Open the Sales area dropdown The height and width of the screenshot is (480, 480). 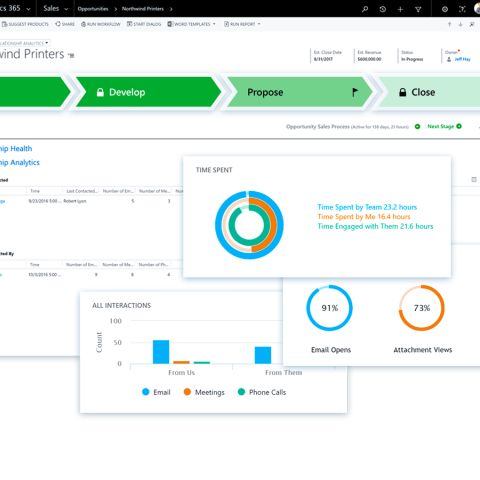(x=55, y=9)
